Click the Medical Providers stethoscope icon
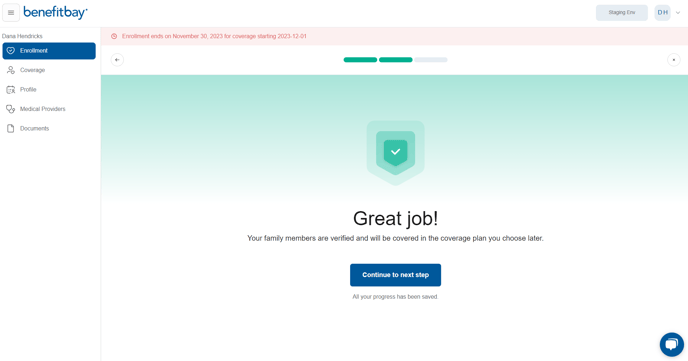 tap(11, 109)
